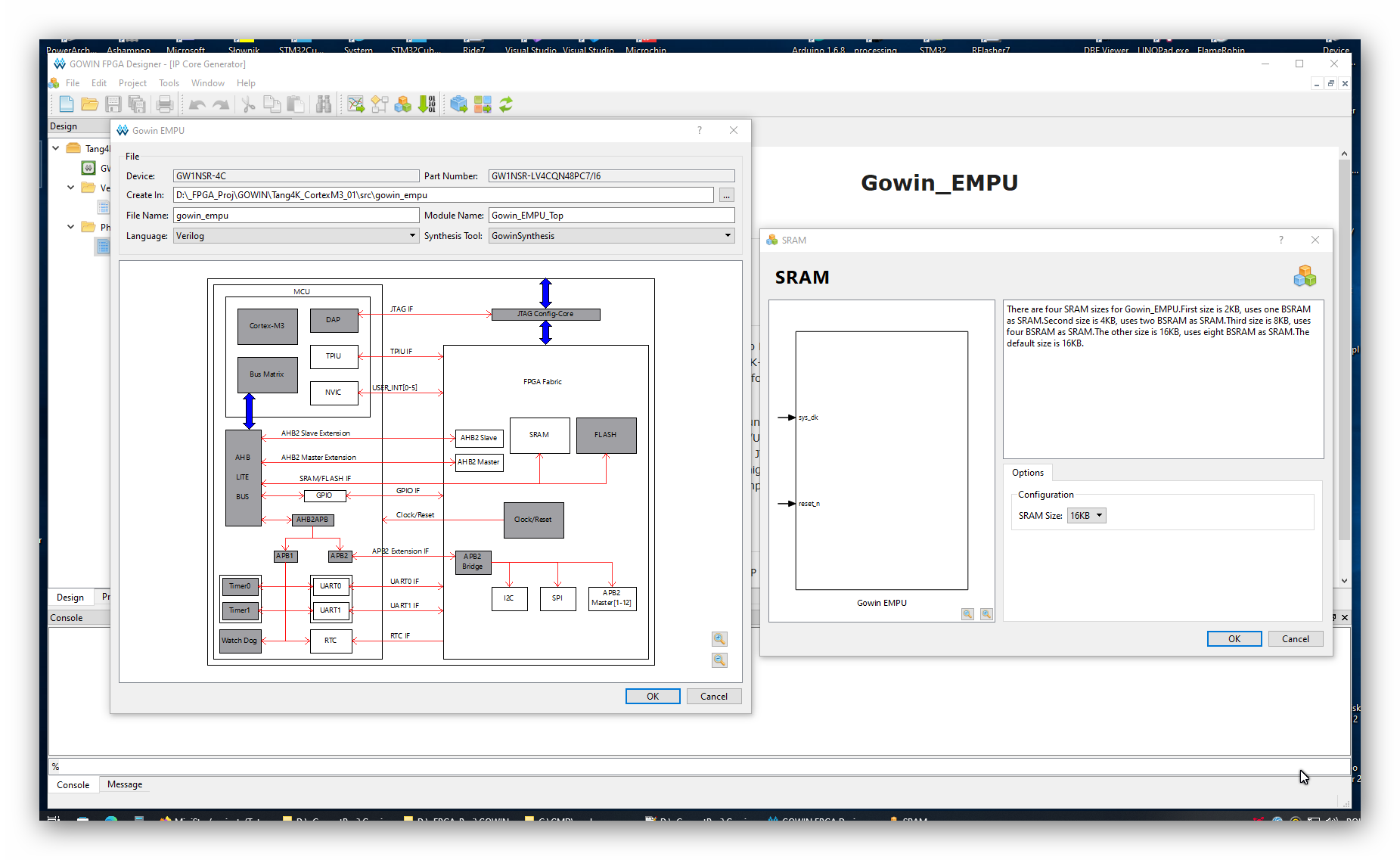
Task: Open the SRAM Size 16KB dropdown
Action: click(x=1086, y=516)
